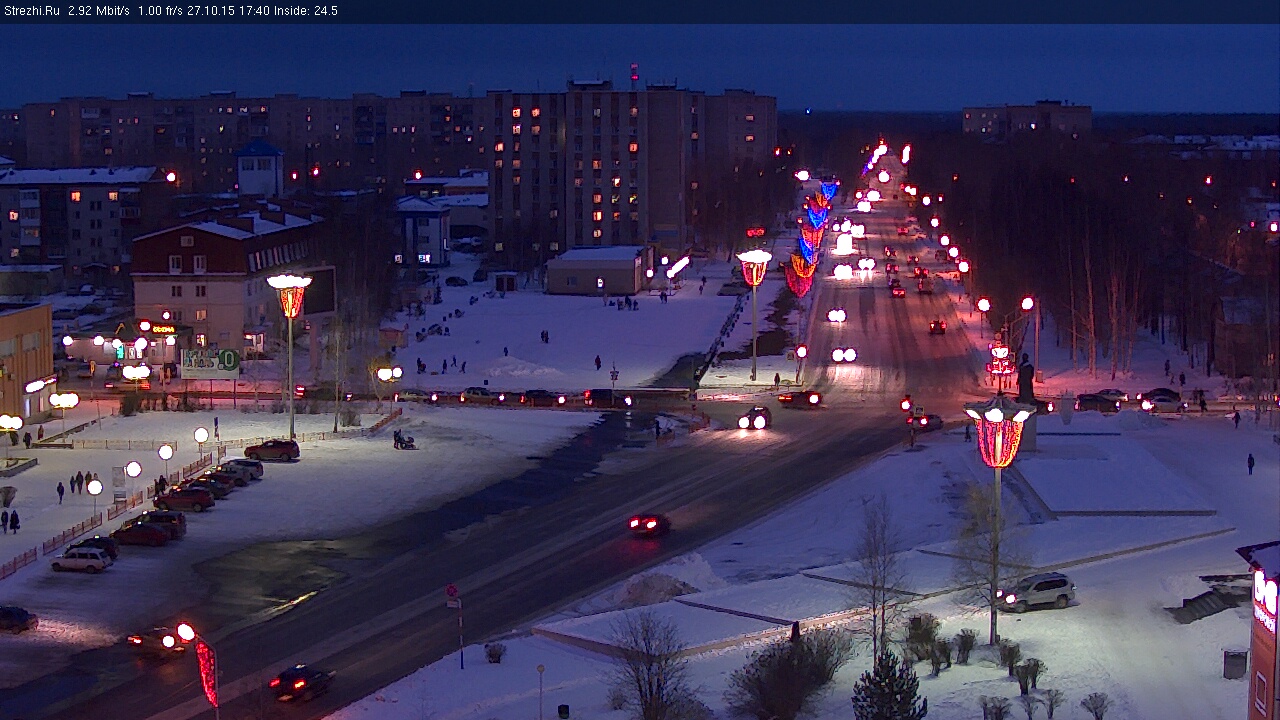Click the "Strezhi.Ru" overlay text
Image resolution: width=1280 pixels, height=720 pixels.
(31, 11)
